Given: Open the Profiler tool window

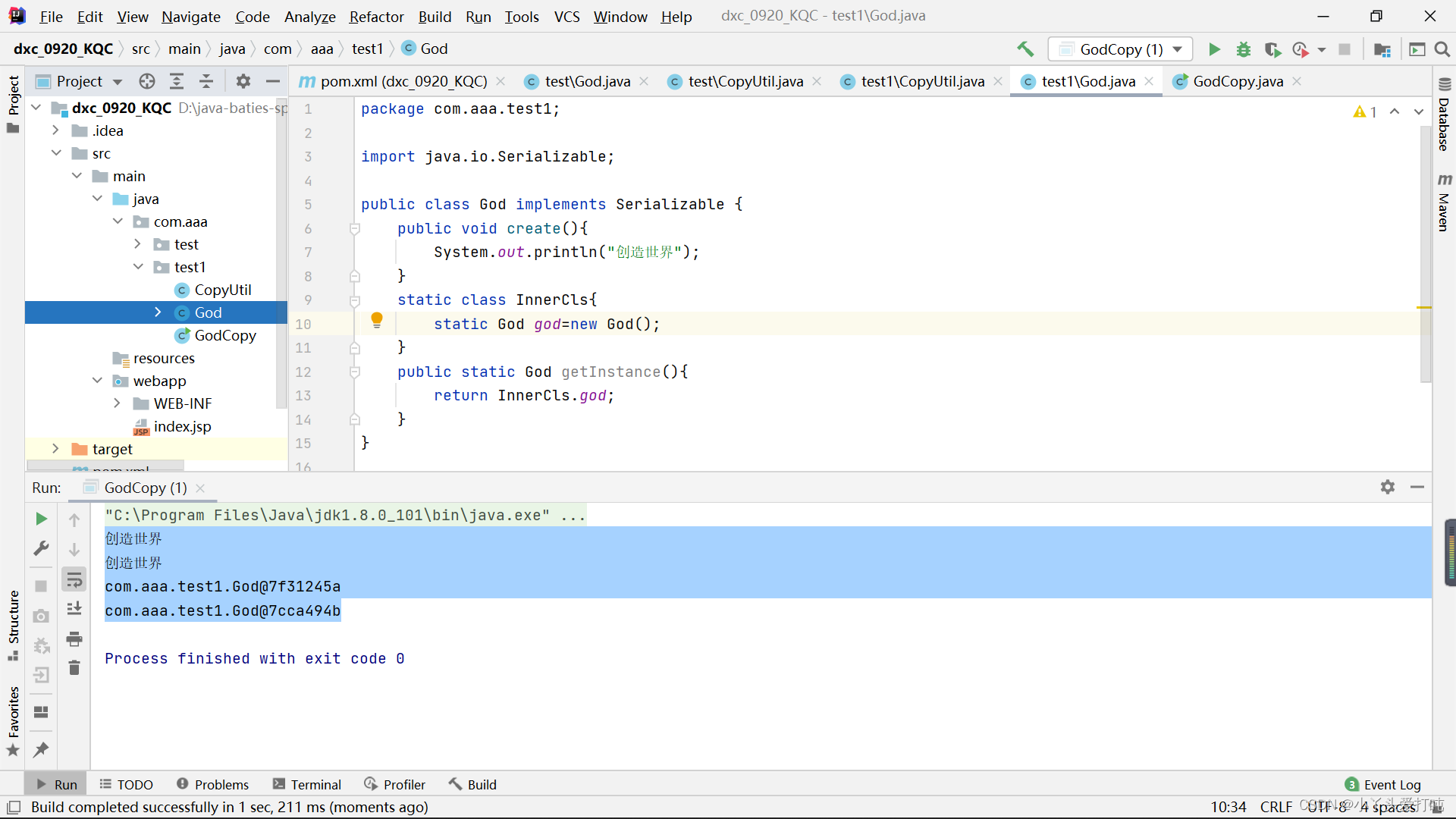Looking at the screenshot, I should [x=394, y=784].
